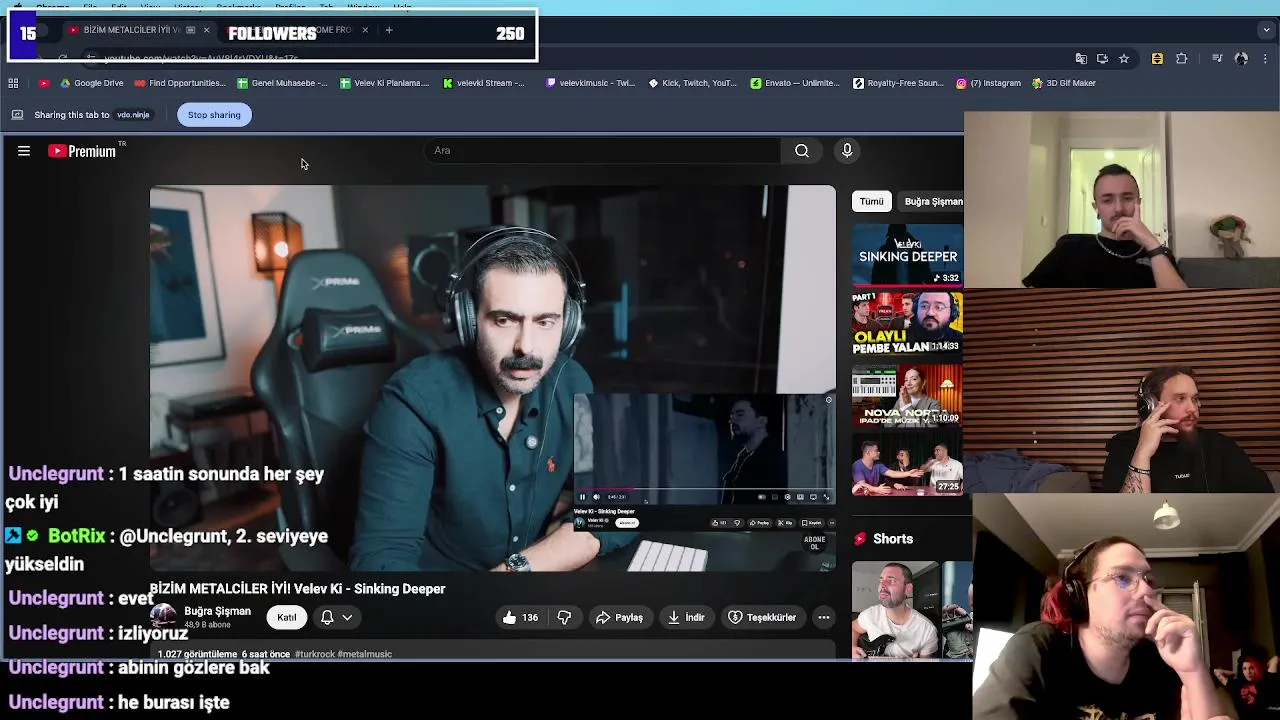Open Buğra Şişman channel avatar
Viewport: 1280px width, 720px height.
(x=163, y=617)
